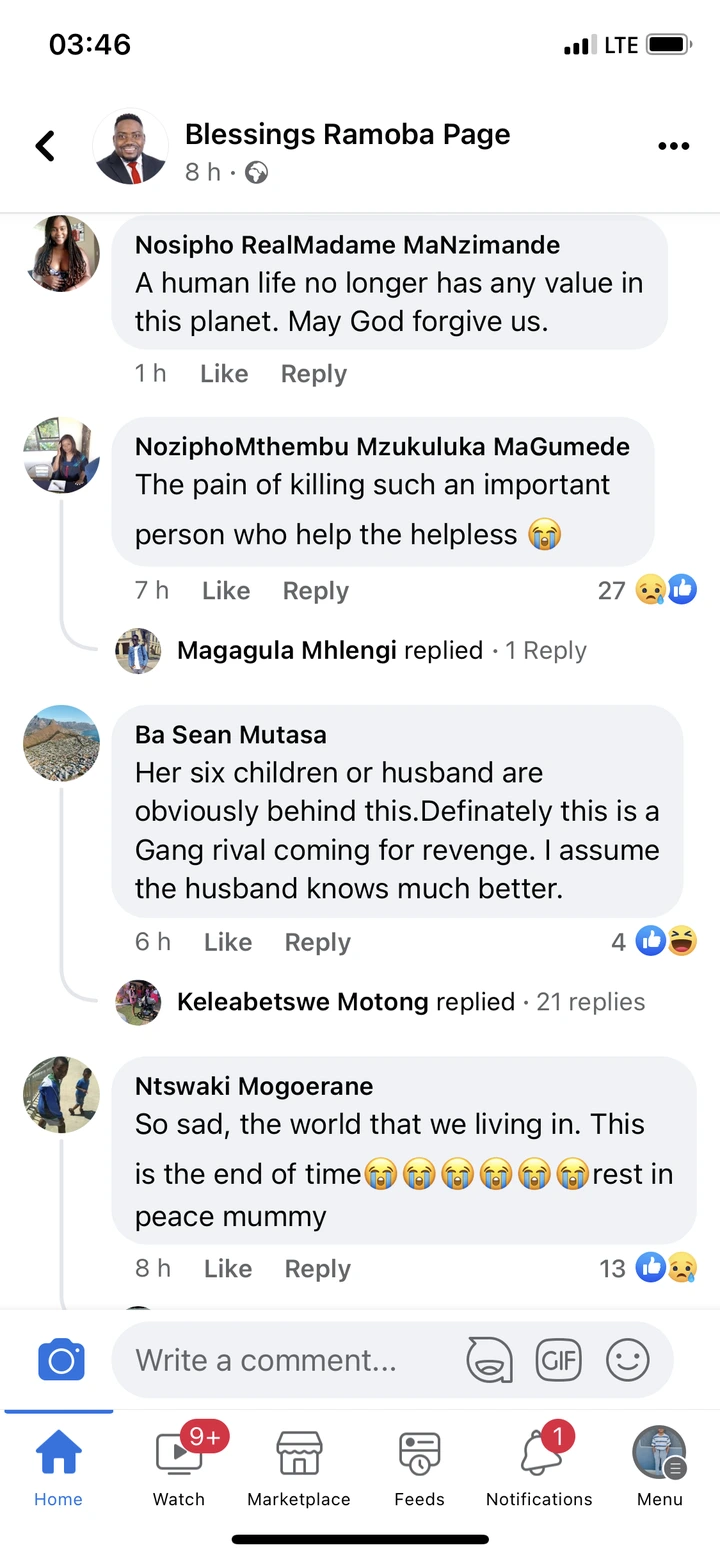Open the sticker picker icon
Screen dimensions: 720x1559
tap(489, 1360)
